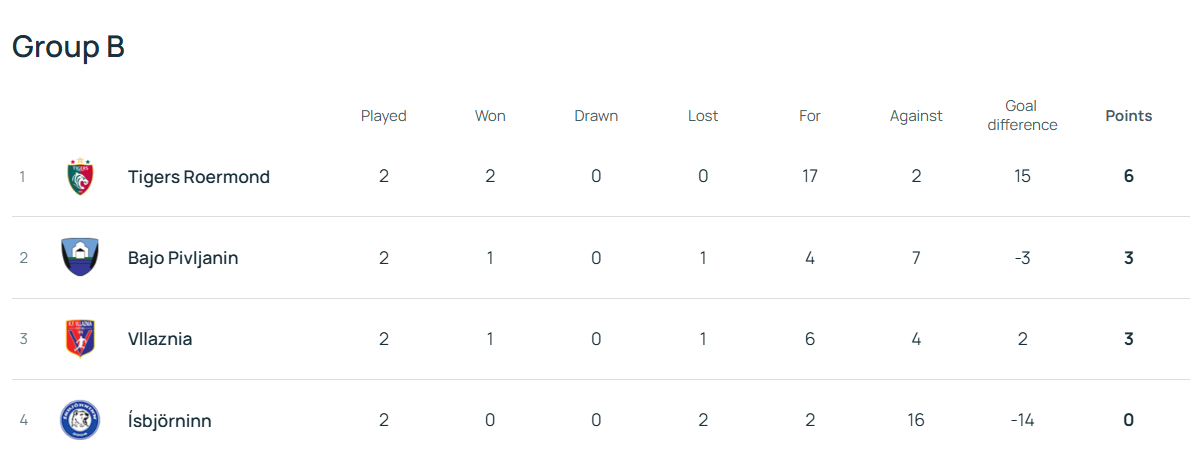Screen dimensions: 1190x460
Task: Click the Against column header
Action: [x=916, y=116]
